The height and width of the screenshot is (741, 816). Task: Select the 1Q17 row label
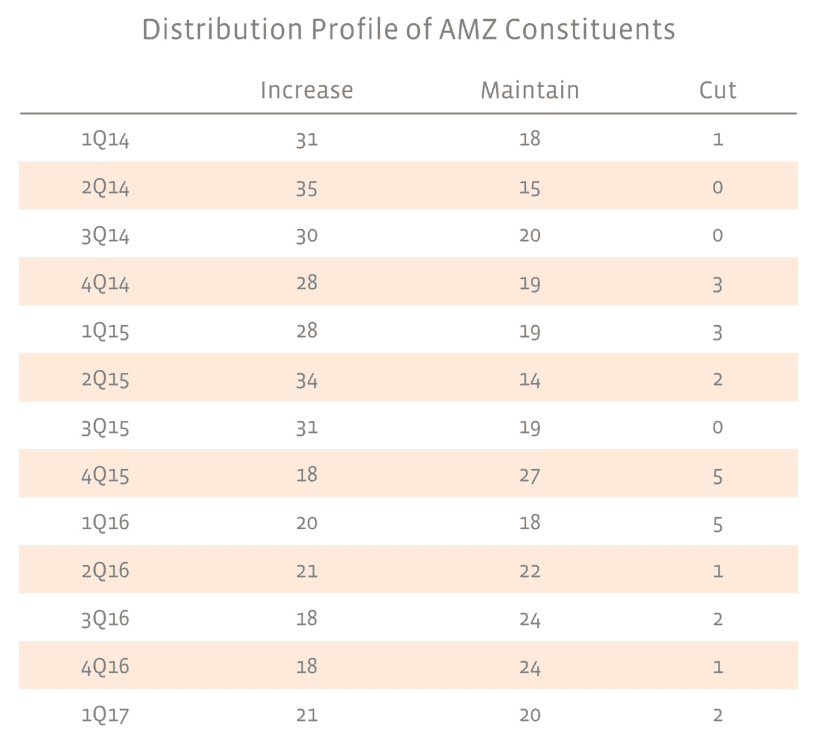(x=105, y=715)
